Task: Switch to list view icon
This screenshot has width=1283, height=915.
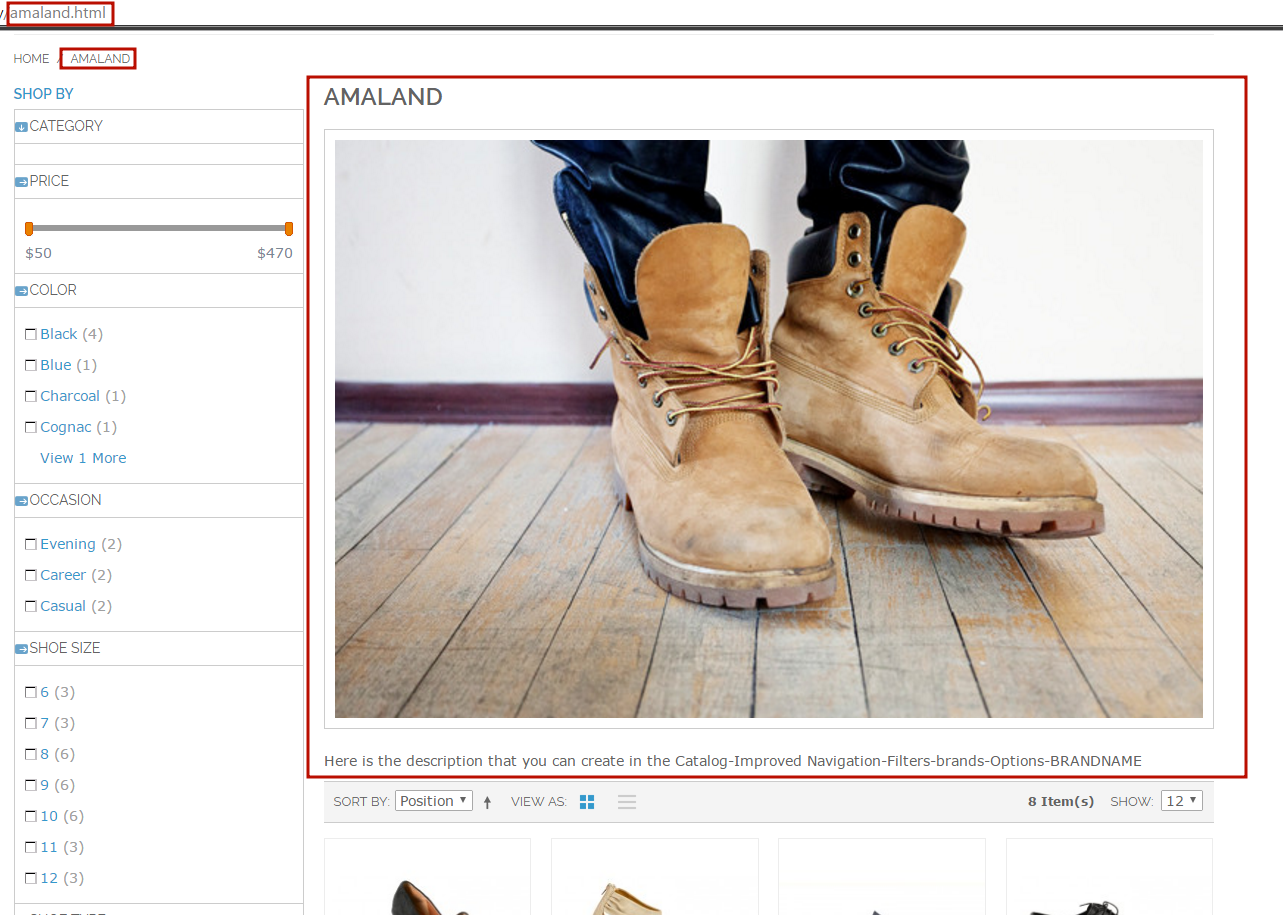Action: coord(627,802)
